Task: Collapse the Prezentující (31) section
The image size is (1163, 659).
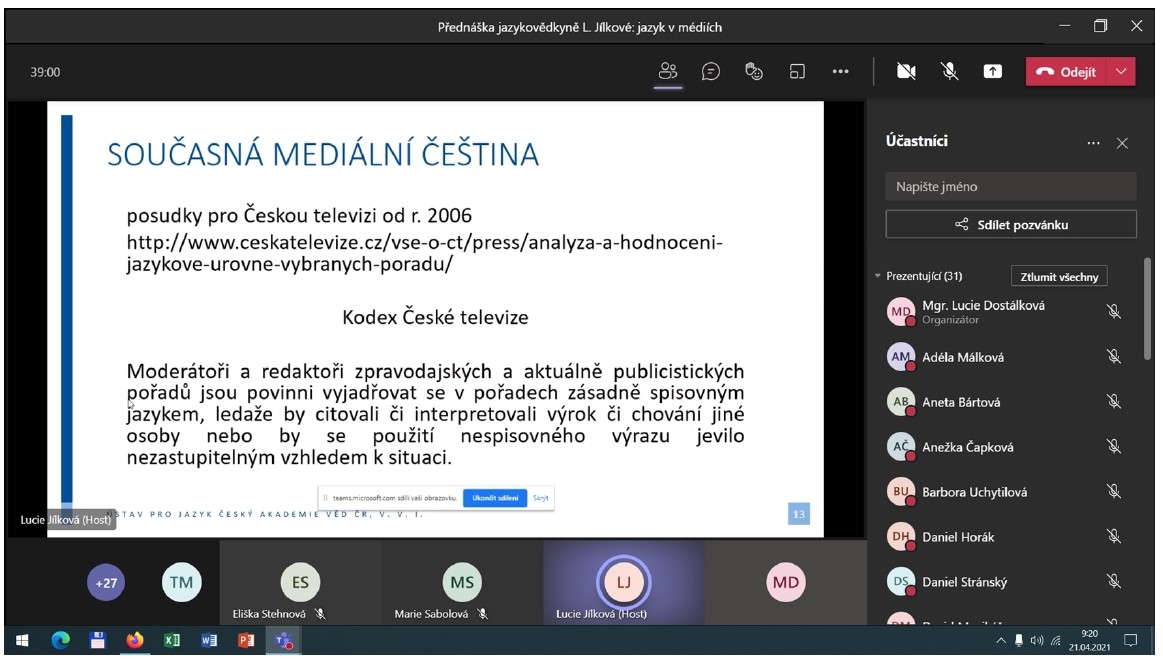Action: click(x=878, y=276)
